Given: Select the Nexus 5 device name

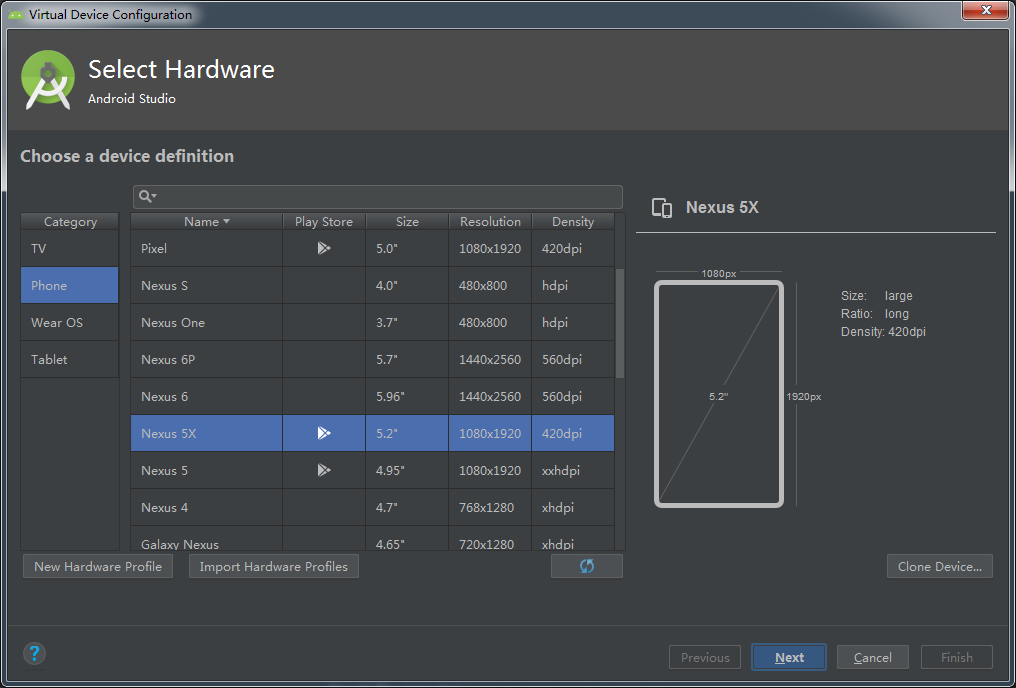Looking at the screenshot, I should click(165, 470).
